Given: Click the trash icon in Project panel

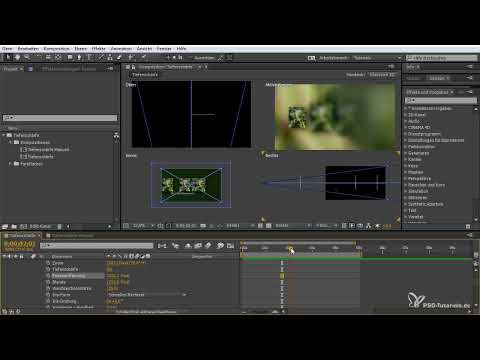Looking at the screenshot, I should 59,226.
